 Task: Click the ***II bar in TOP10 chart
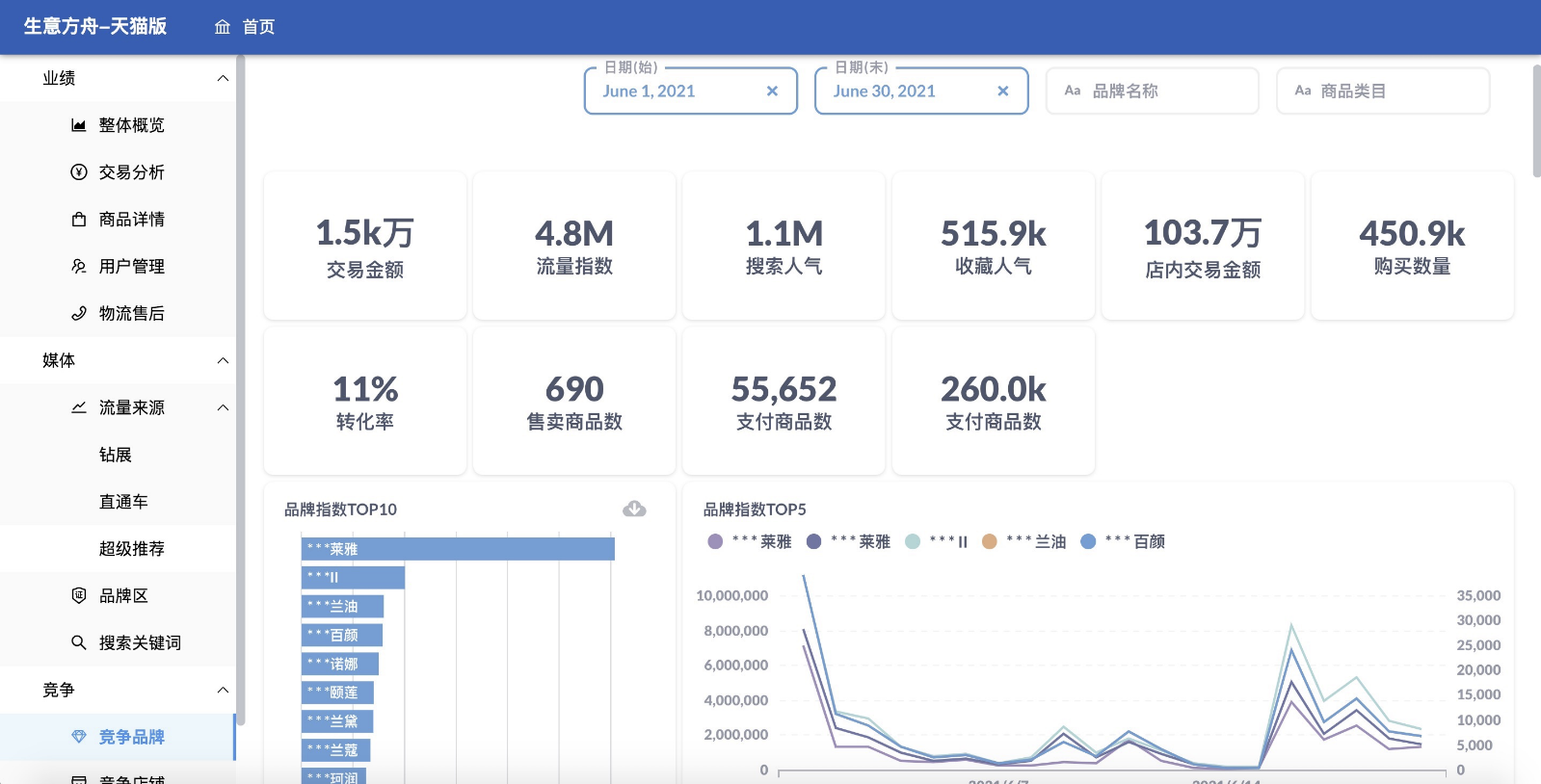[353, 578]
